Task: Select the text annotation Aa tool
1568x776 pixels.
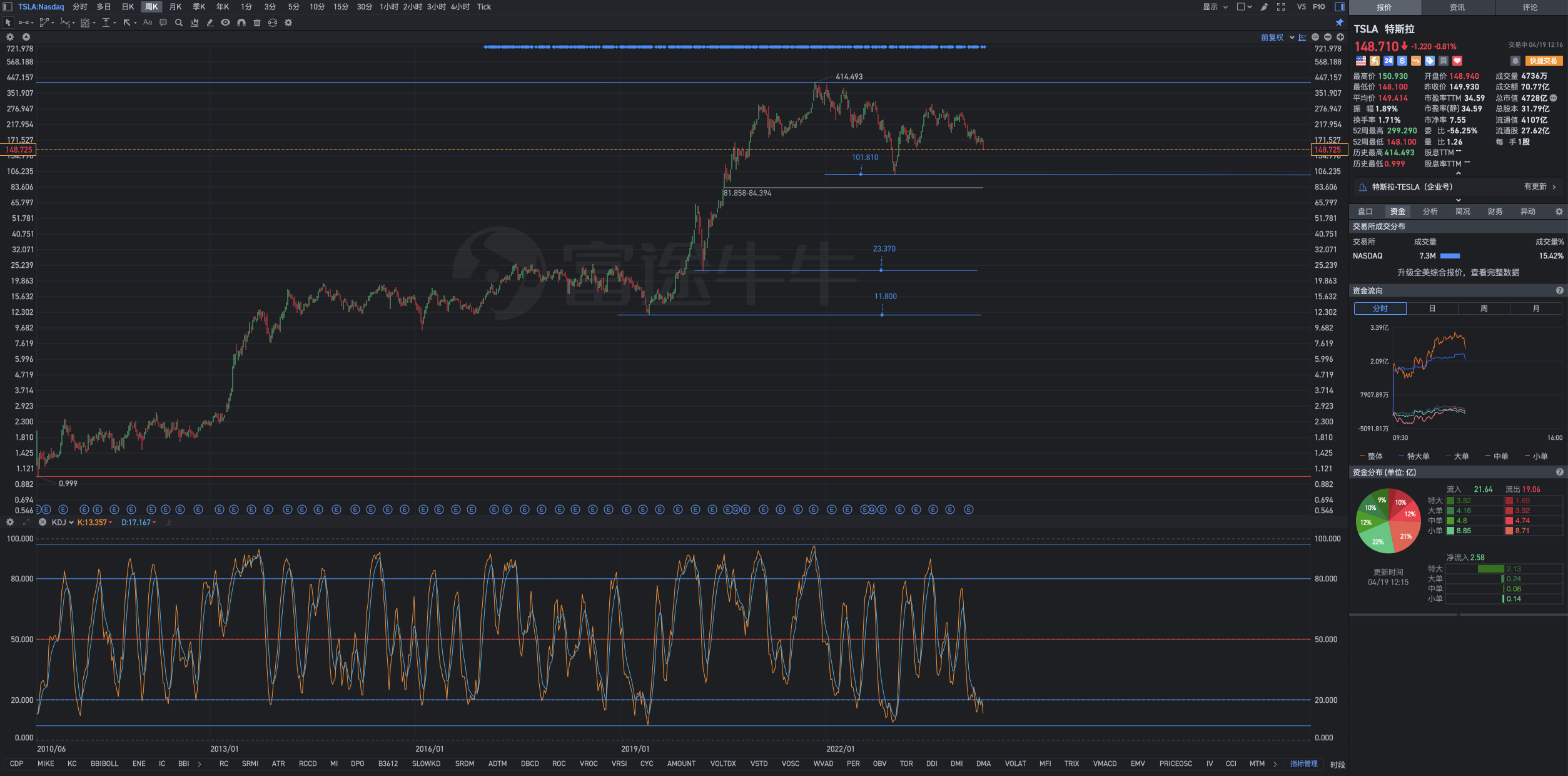Action: (x=148, y=23)
